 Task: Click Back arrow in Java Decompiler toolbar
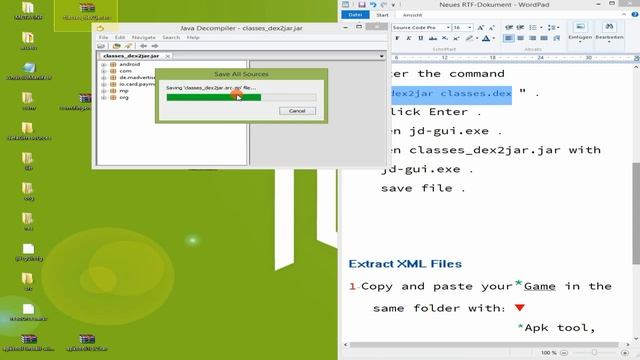(143, 46)
